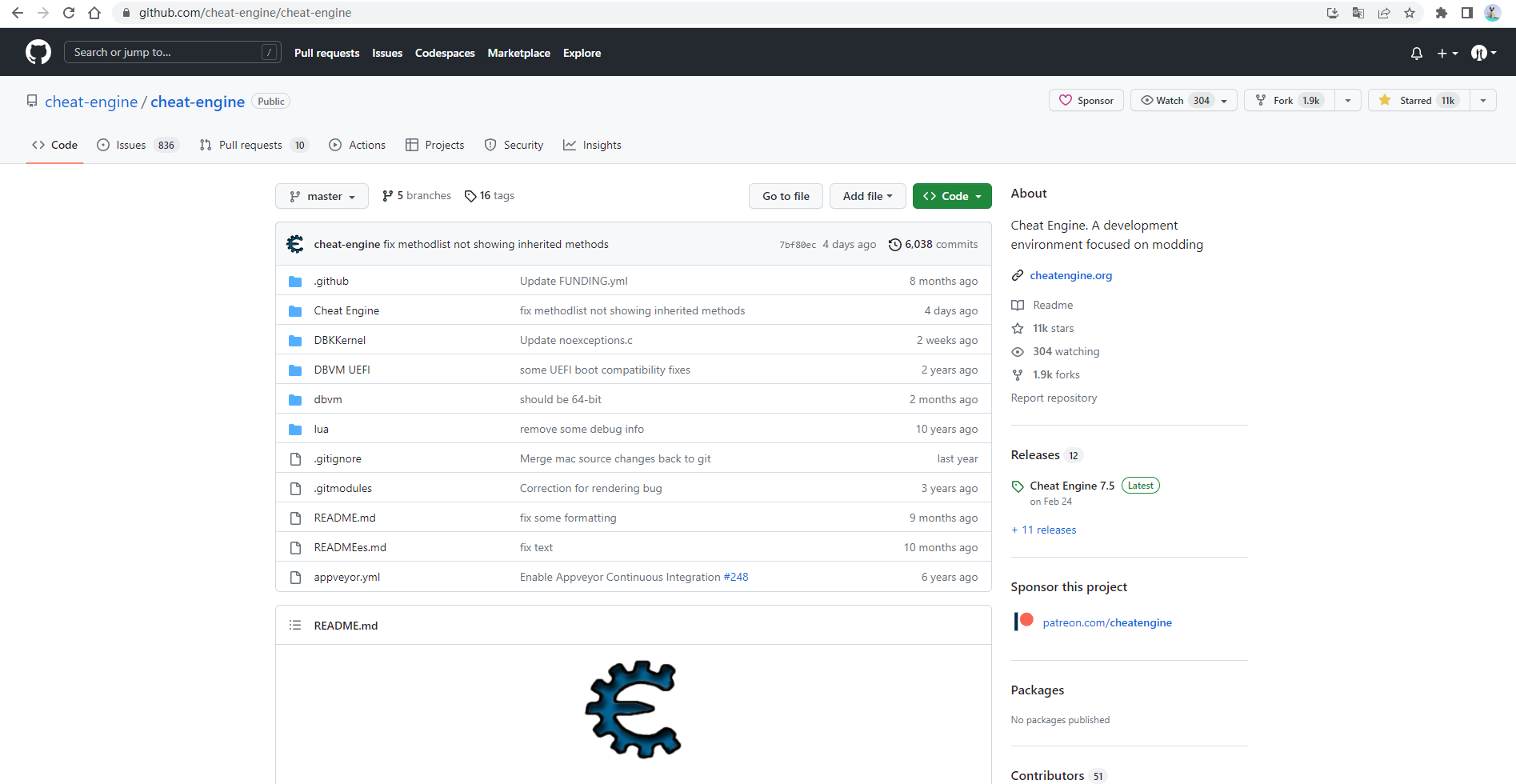The image size is (1516, 784).
Task: Open the create new plus dropdown
Action: coord(1447,54)
